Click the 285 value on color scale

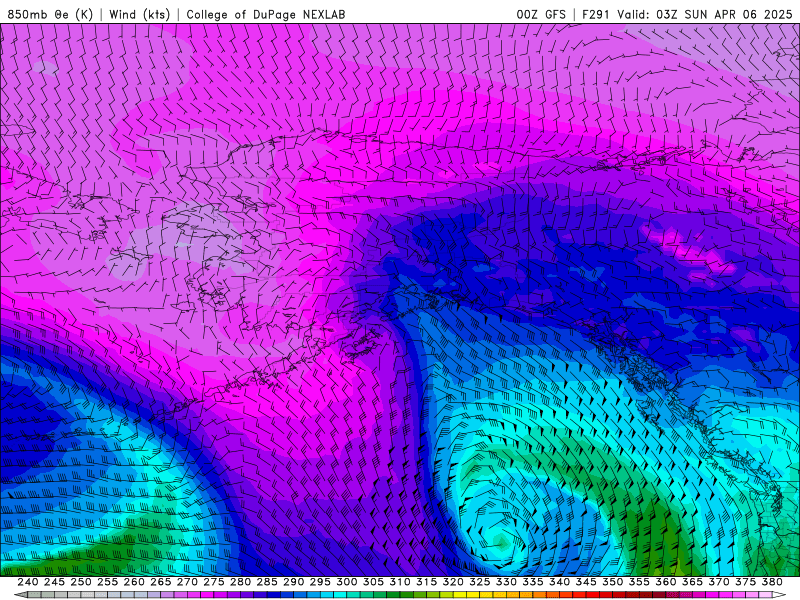click(267, 582)
